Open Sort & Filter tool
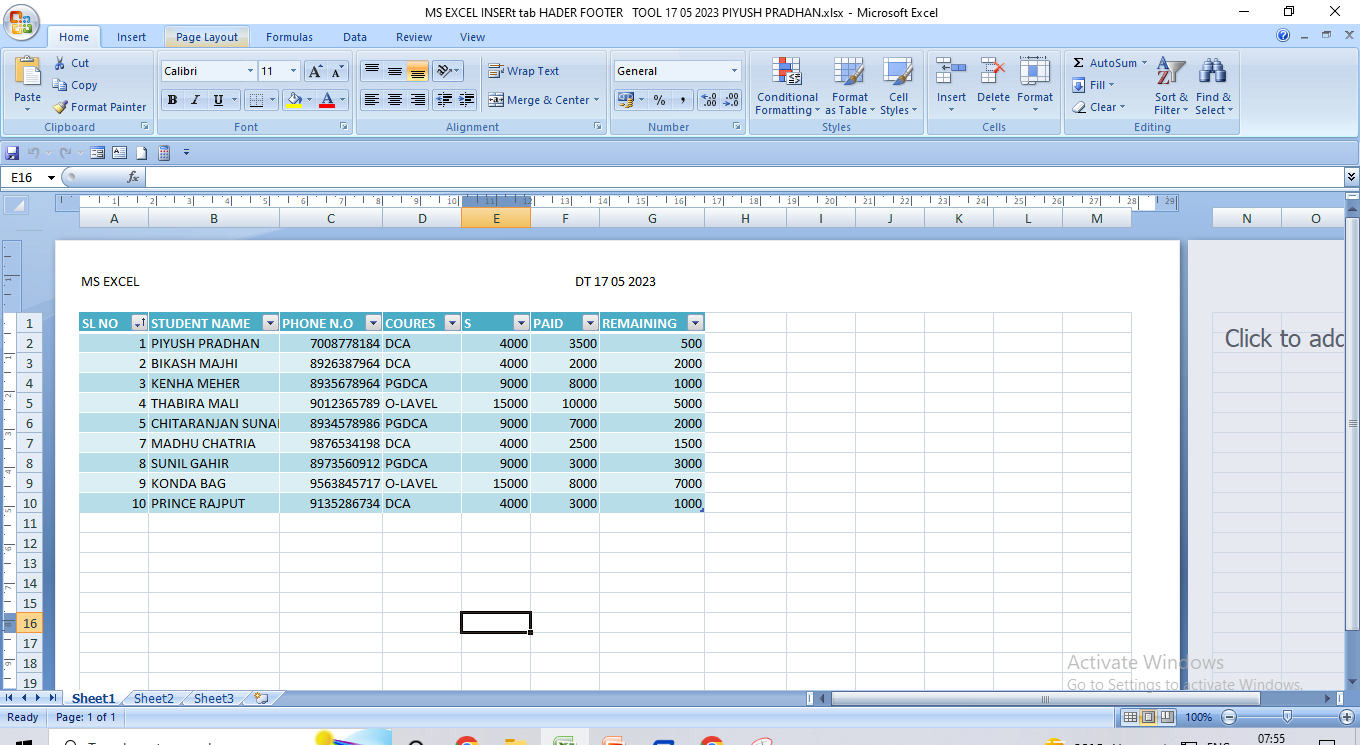 tap(1170, 86)
